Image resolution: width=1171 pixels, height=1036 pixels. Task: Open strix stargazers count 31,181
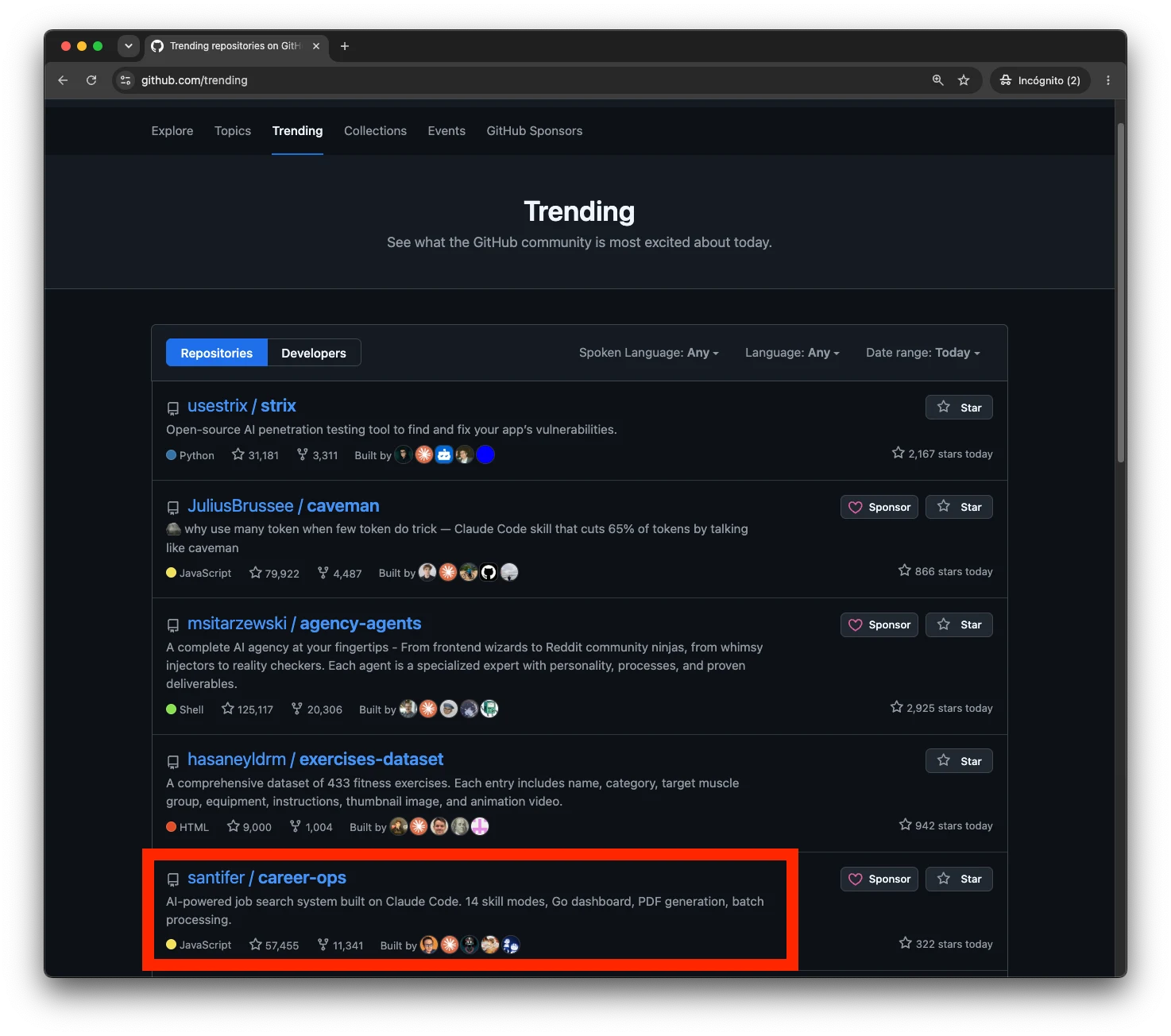click(x=255, y=455)
